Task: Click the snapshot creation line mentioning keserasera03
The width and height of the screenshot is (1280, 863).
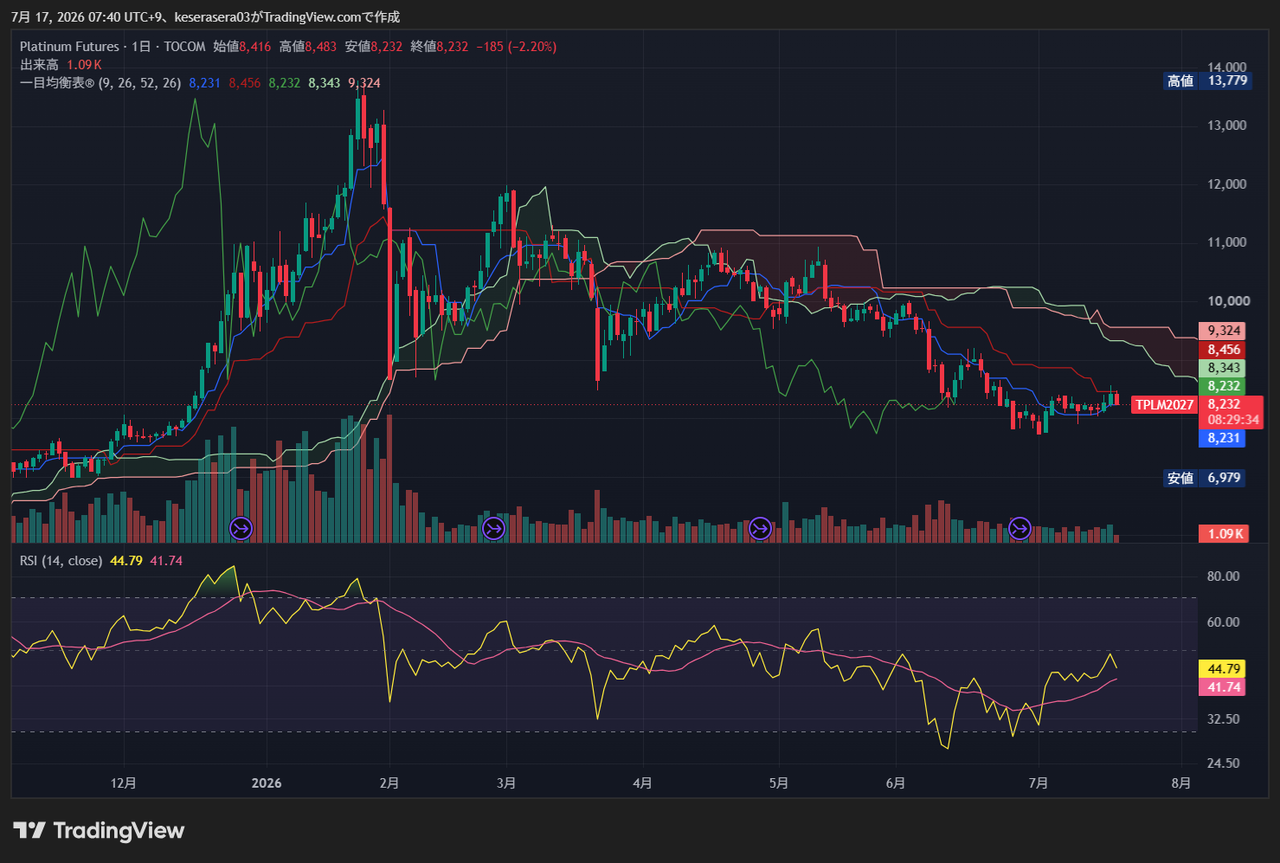Action: (205, 17)
